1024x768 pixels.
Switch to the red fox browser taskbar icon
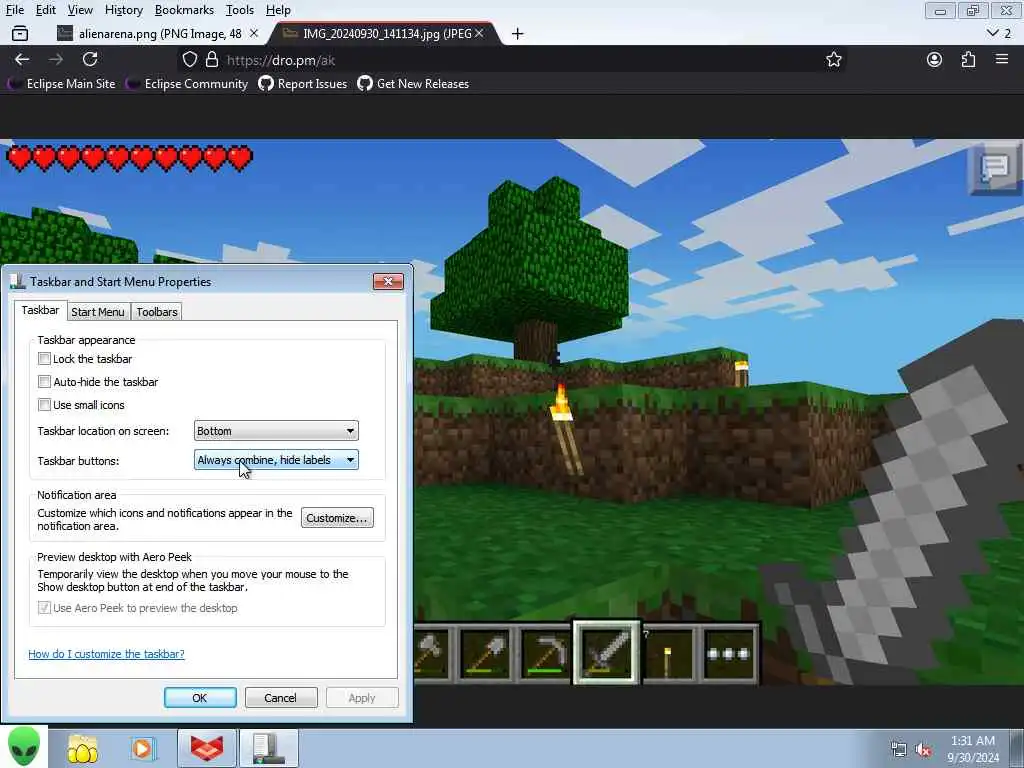[x=206, y=748]
